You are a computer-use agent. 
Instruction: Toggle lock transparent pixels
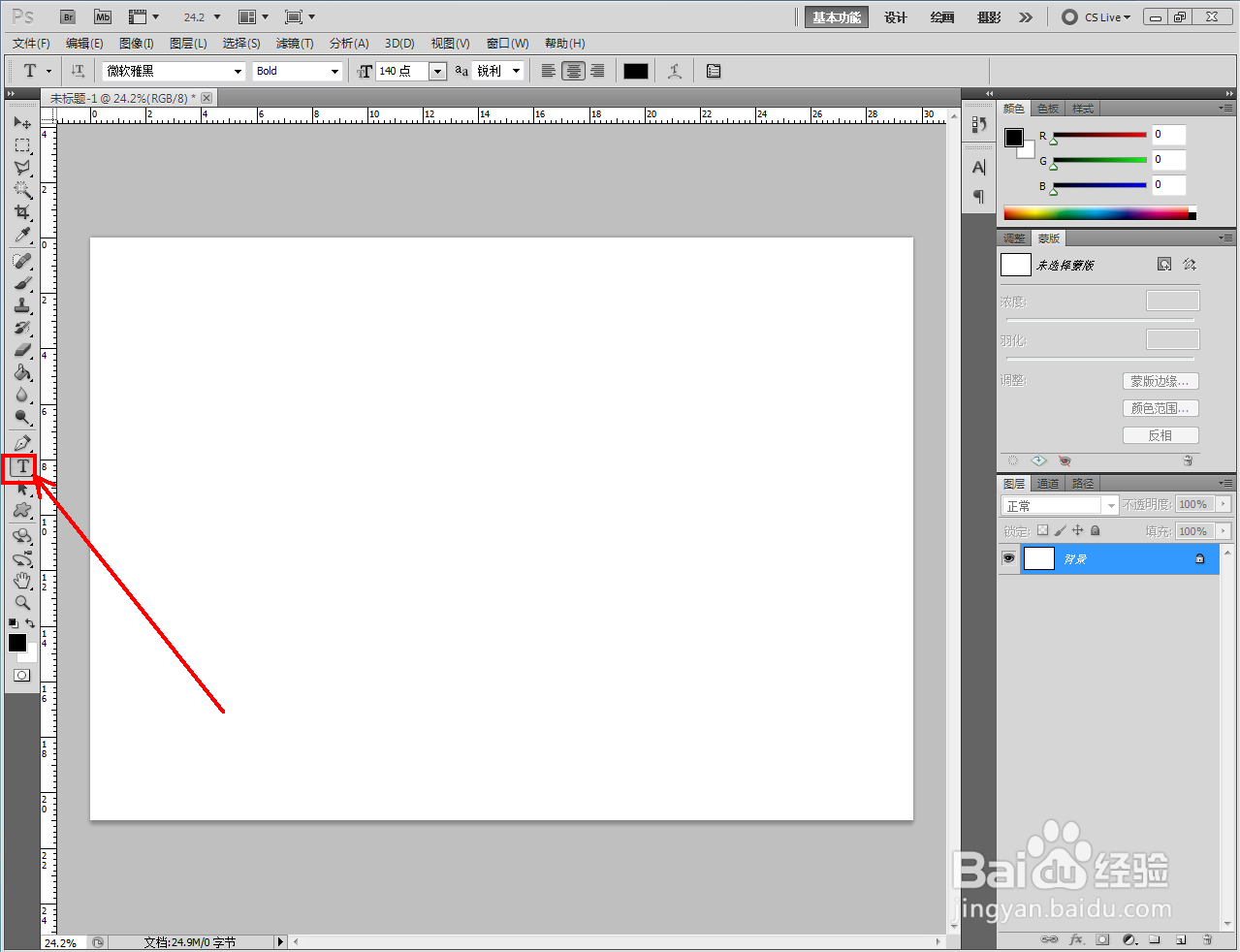point(1043,530)
